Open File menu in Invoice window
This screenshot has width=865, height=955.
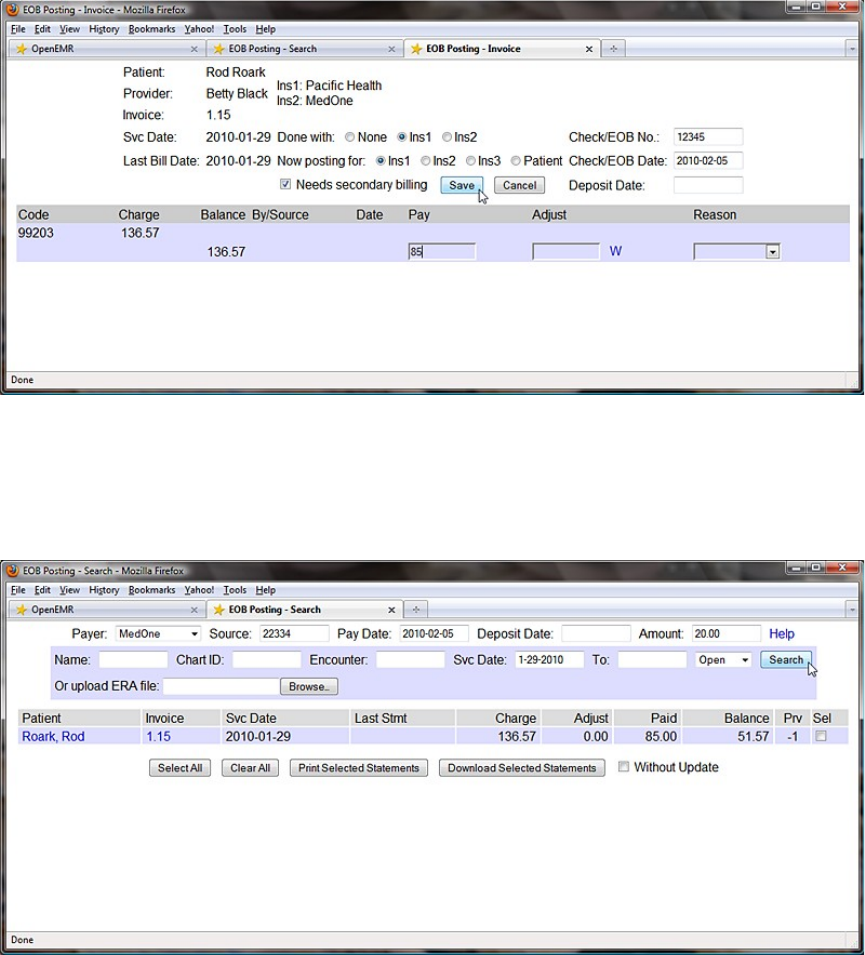[18, 29]
